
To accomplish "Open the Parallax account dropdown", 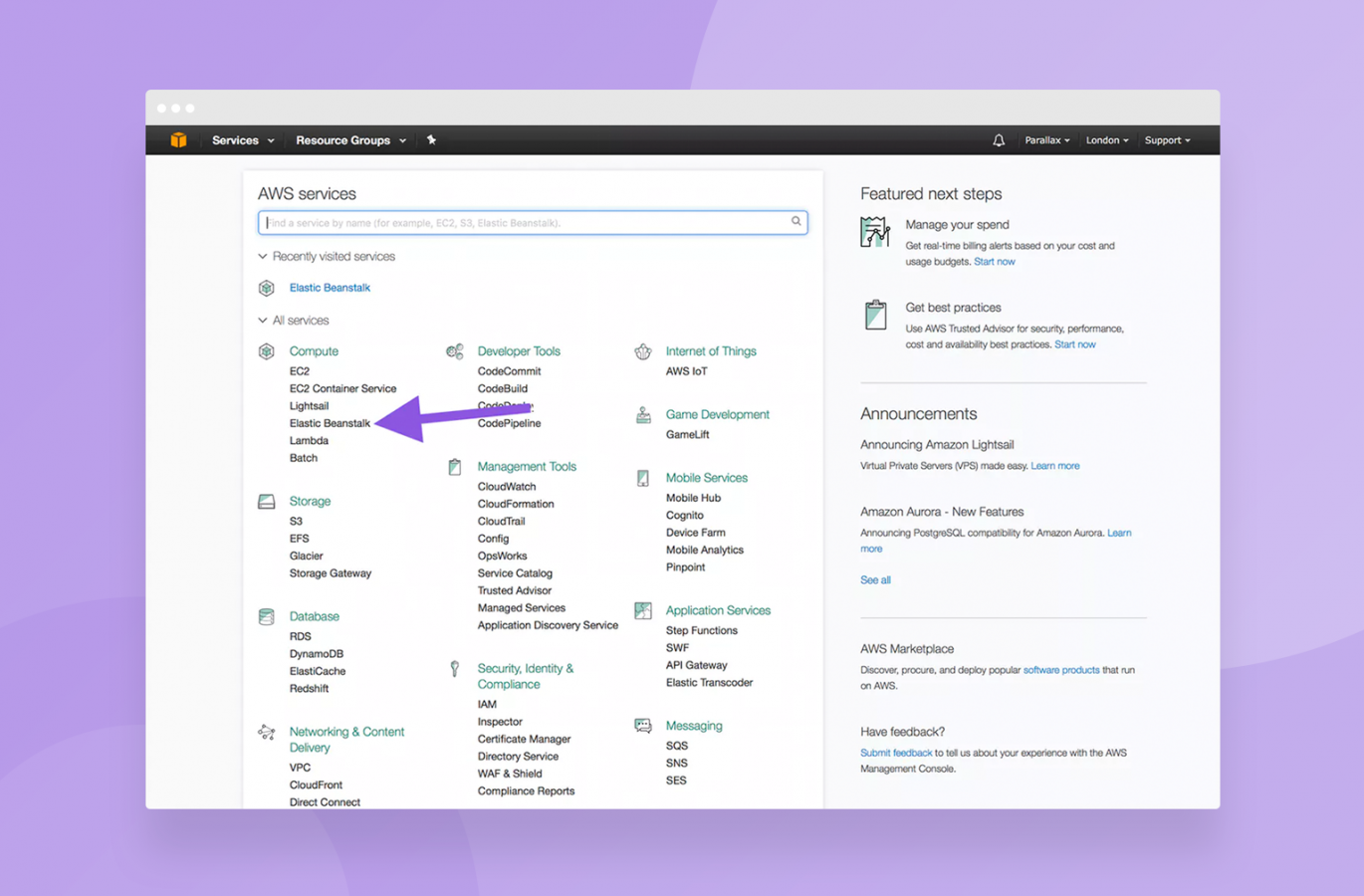I will click(x=1047, y=140).
